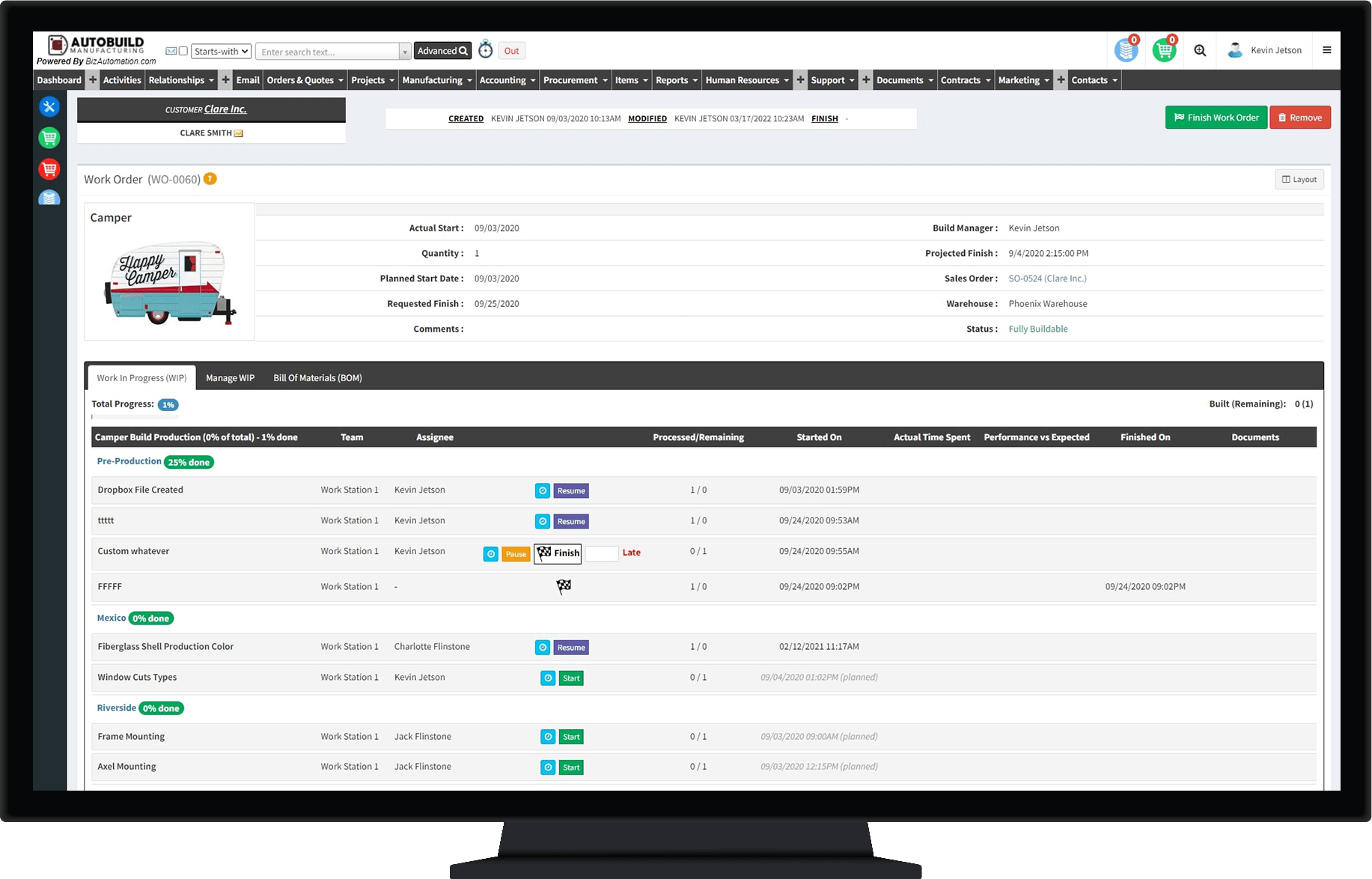
Task: Click the magnifier search icon in header
Action: [1200, 50]
